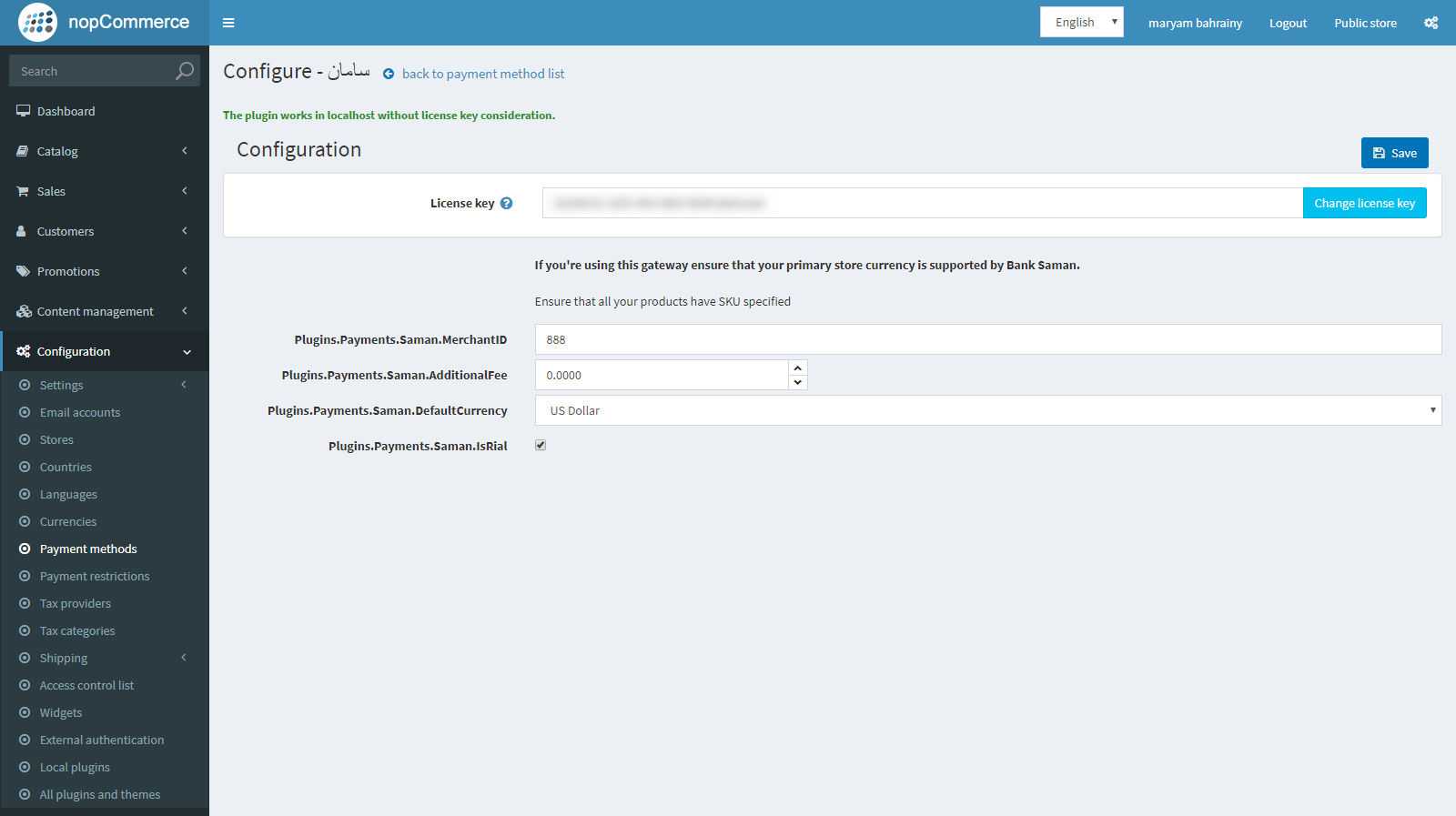
Task: Click the Catalog book icon
Action: tap(23, 151)
